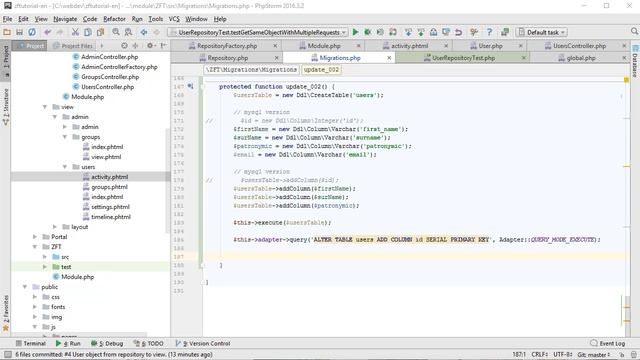This screenshot has width=640, height=360.
Task: Open settings with the wrench toolbar icon
Action: (x=474, y=32)
